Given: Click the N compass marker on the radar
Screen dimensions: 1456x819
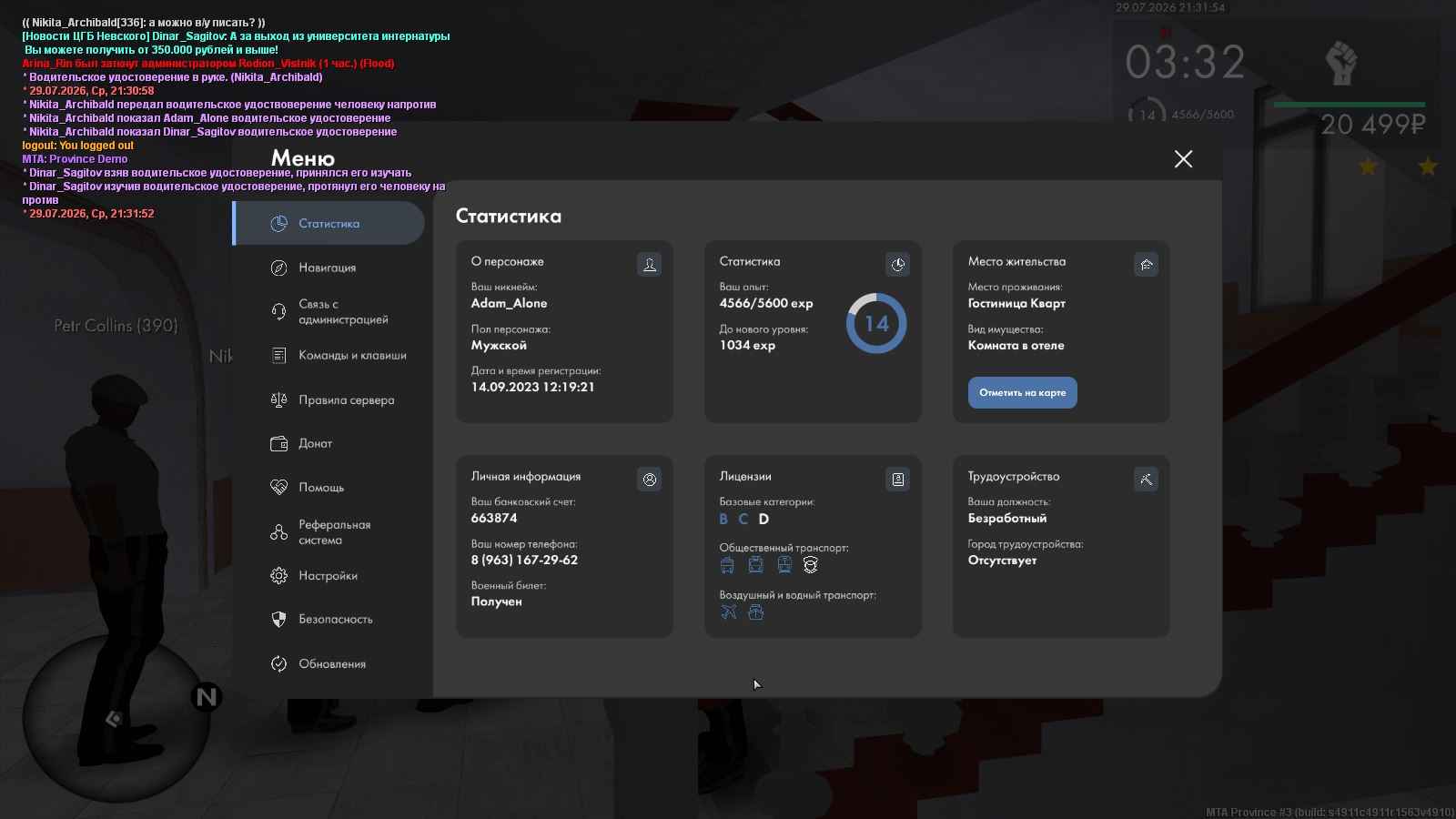Looking at the screenshot, I should [207, 697].
